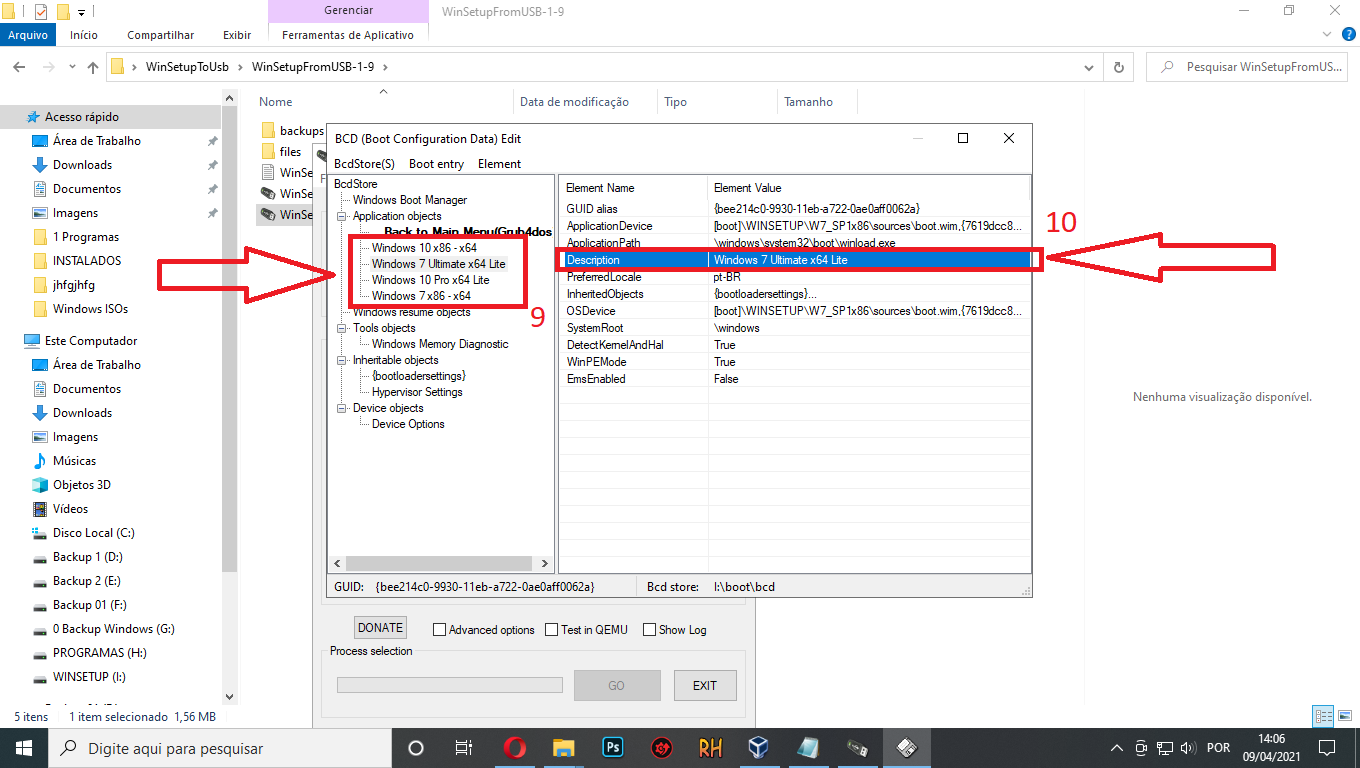This screenshot has height=768, width=1360.
Task: Enable the Advanced options checkbox
Action: tap(439, 630)
